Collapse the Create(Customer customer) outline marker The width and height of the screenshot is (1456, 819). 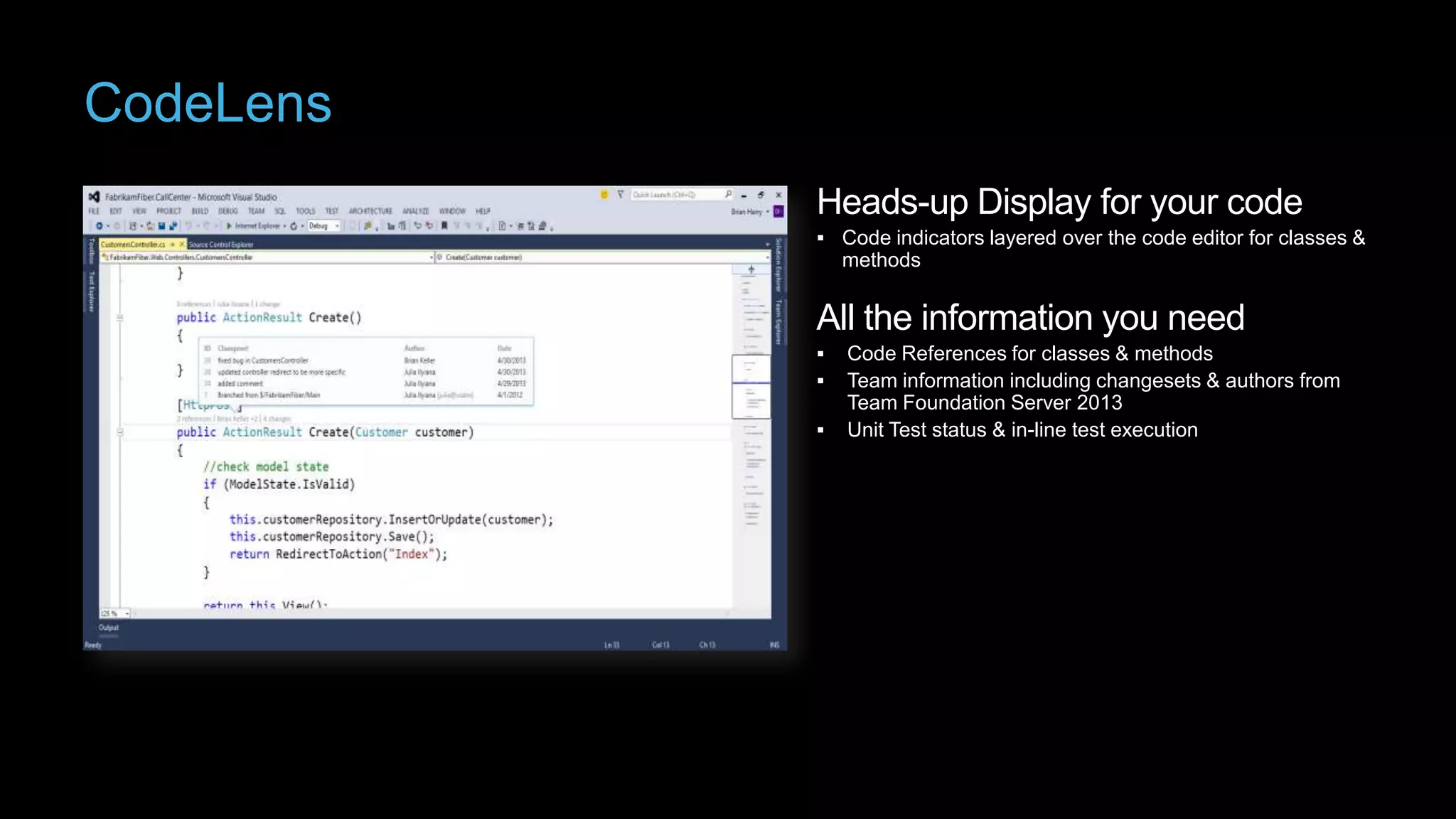point(119,432)
